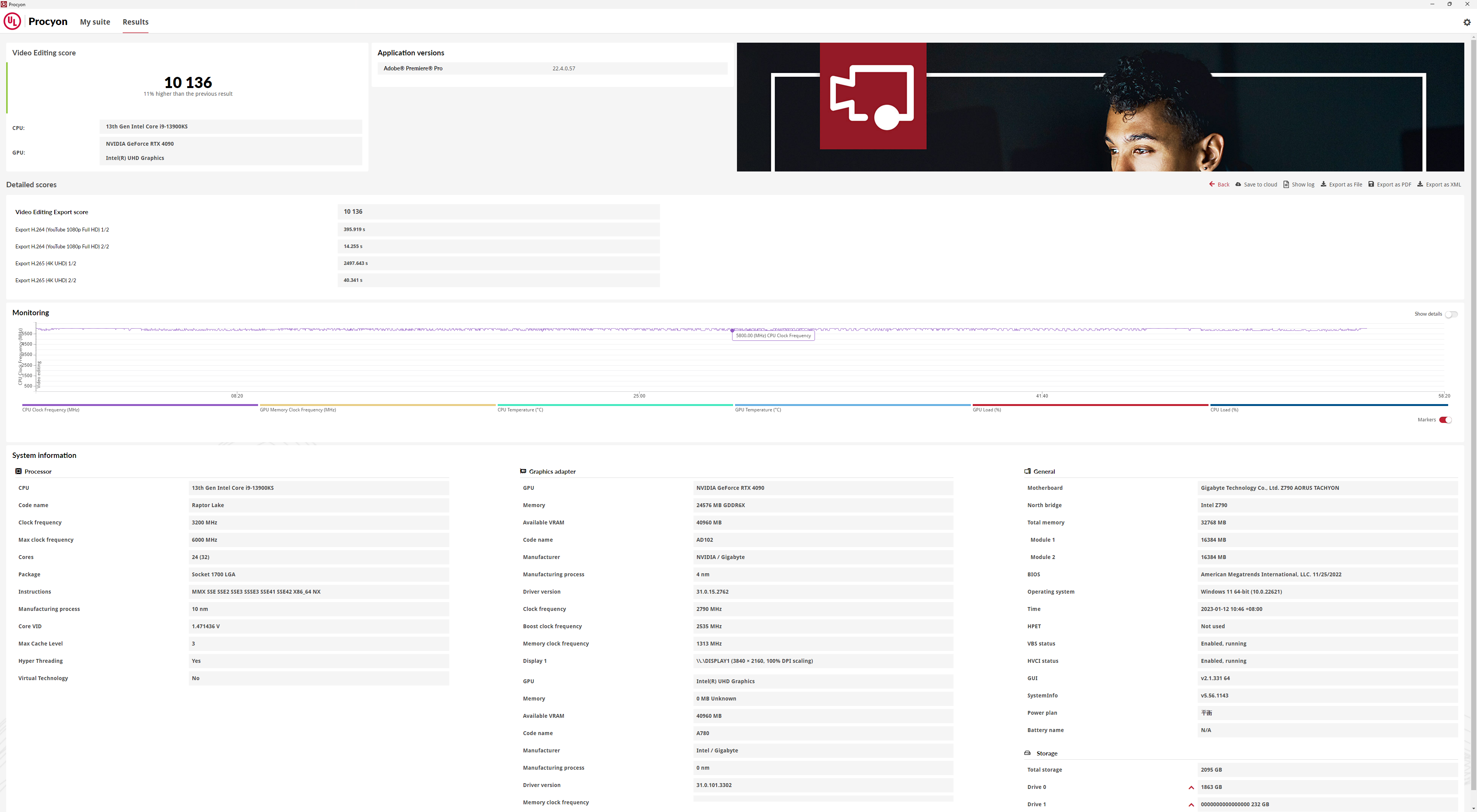Image resolution: width=1477 pixels, height=812 pixels.
Task: Click NVIDIA GeForce RTX 4090 in GPU summary
Action: click(139, 144)
